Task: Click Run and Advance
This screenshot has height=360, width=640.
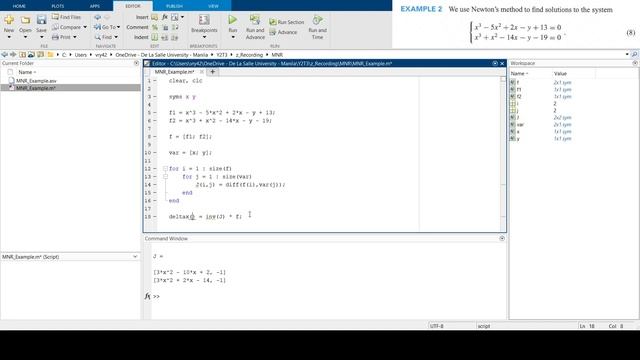Action: pyautogui.click(x=255, y=27)
